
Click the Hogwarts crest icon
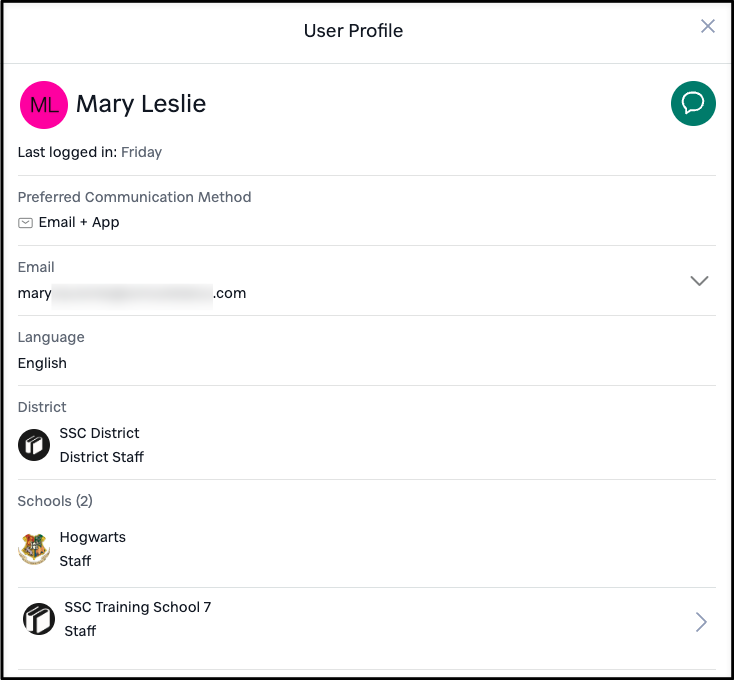[x=34, y=549]
